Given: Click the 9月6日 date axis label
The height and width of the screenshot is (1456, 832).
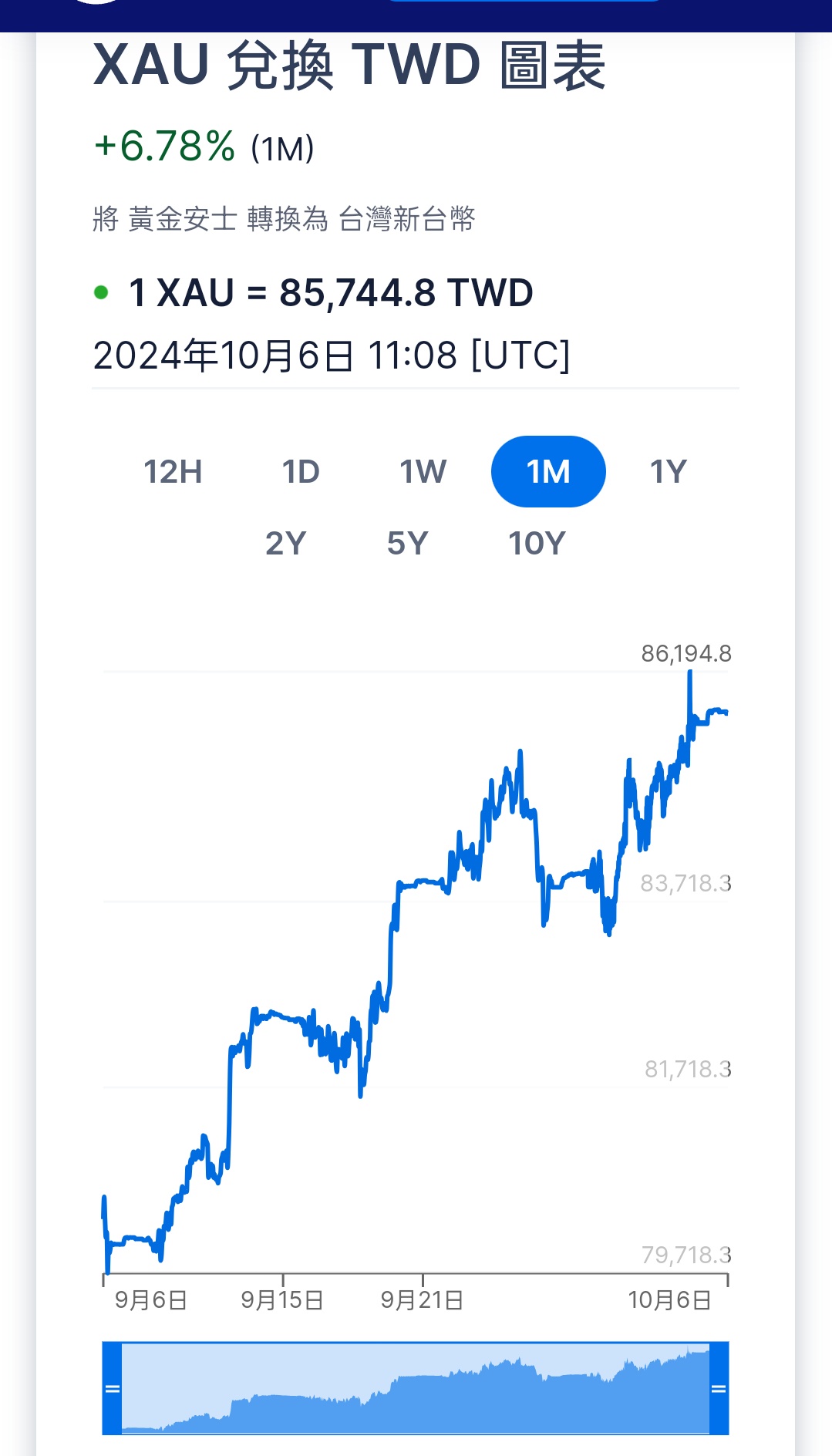Looking at the screenshot, I should 151,1300.
